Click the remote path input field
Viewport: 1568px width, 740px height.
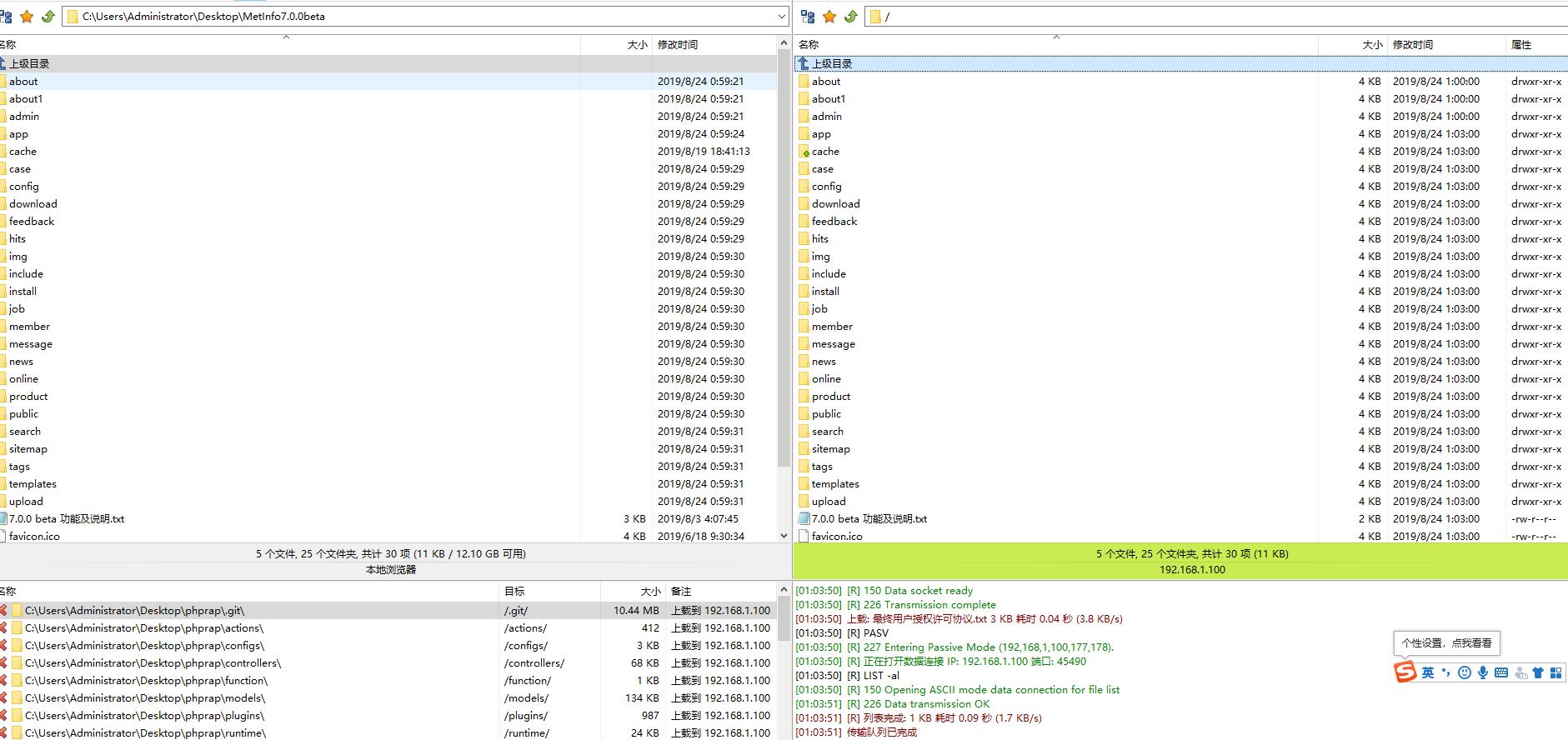point(1217,17)
